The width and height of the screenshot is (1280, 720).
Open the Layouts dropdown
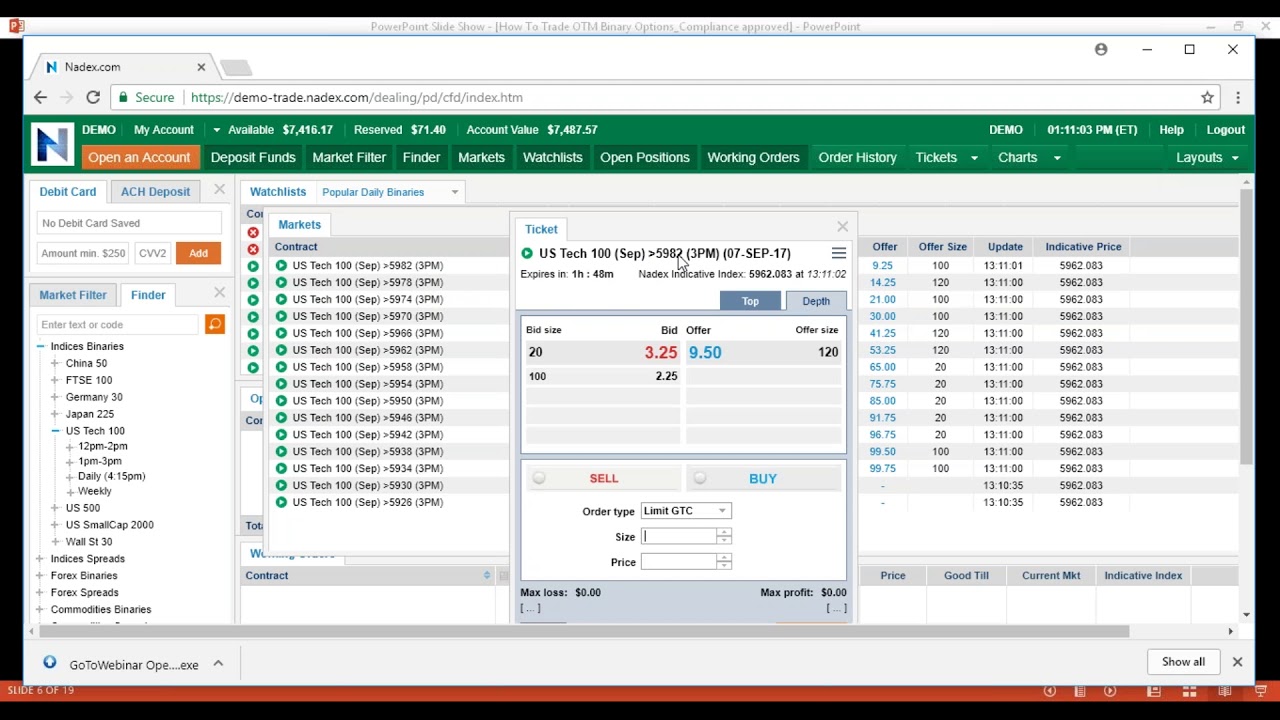tap(1207, 157)
